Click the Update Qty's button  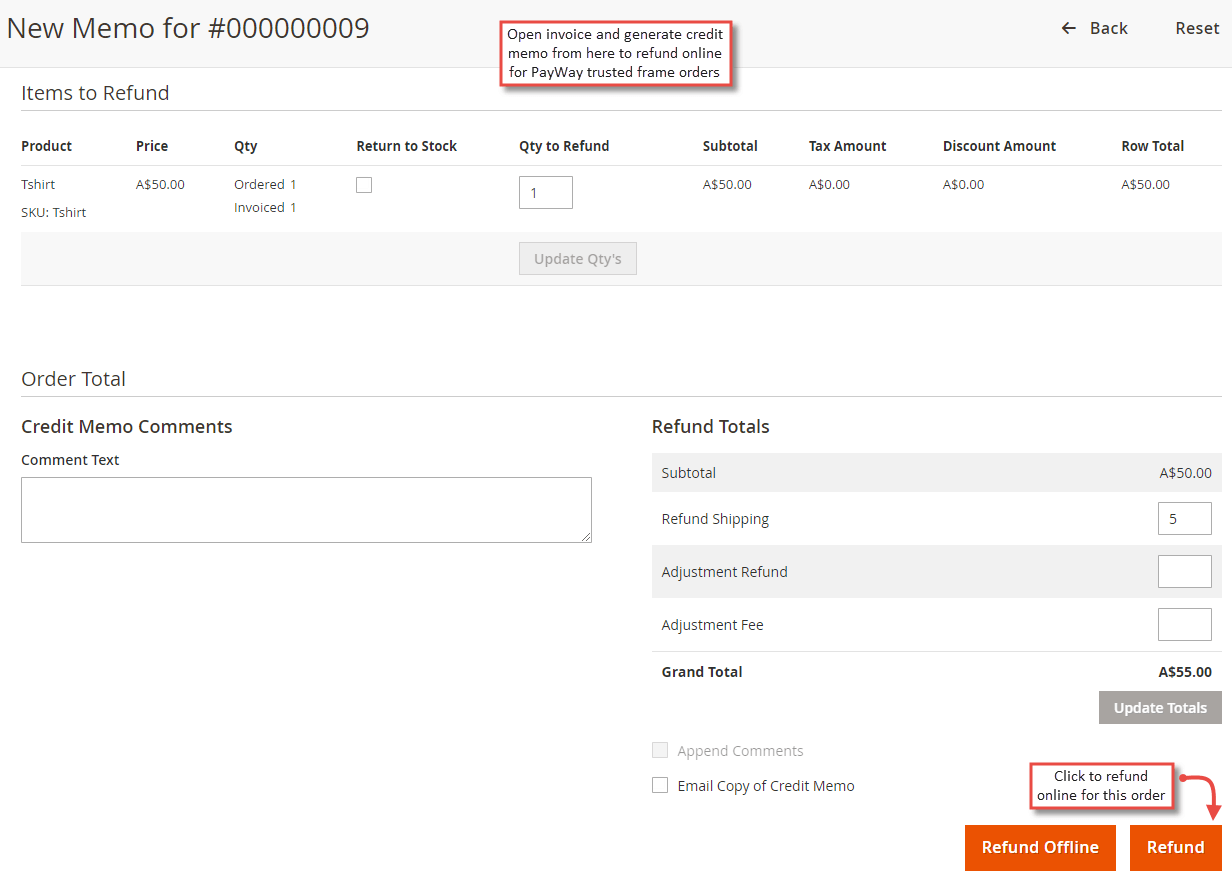578,259
